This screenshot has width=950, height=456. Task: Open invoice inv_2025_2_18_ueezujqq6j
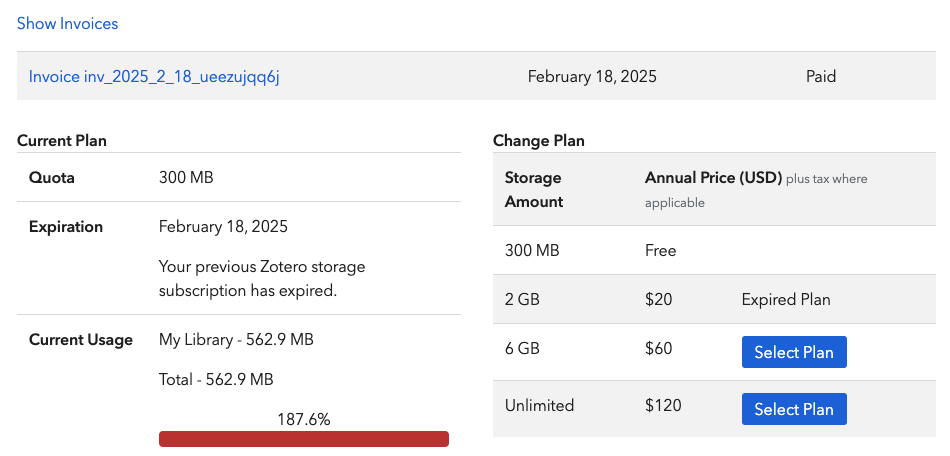tap(154, 76)
